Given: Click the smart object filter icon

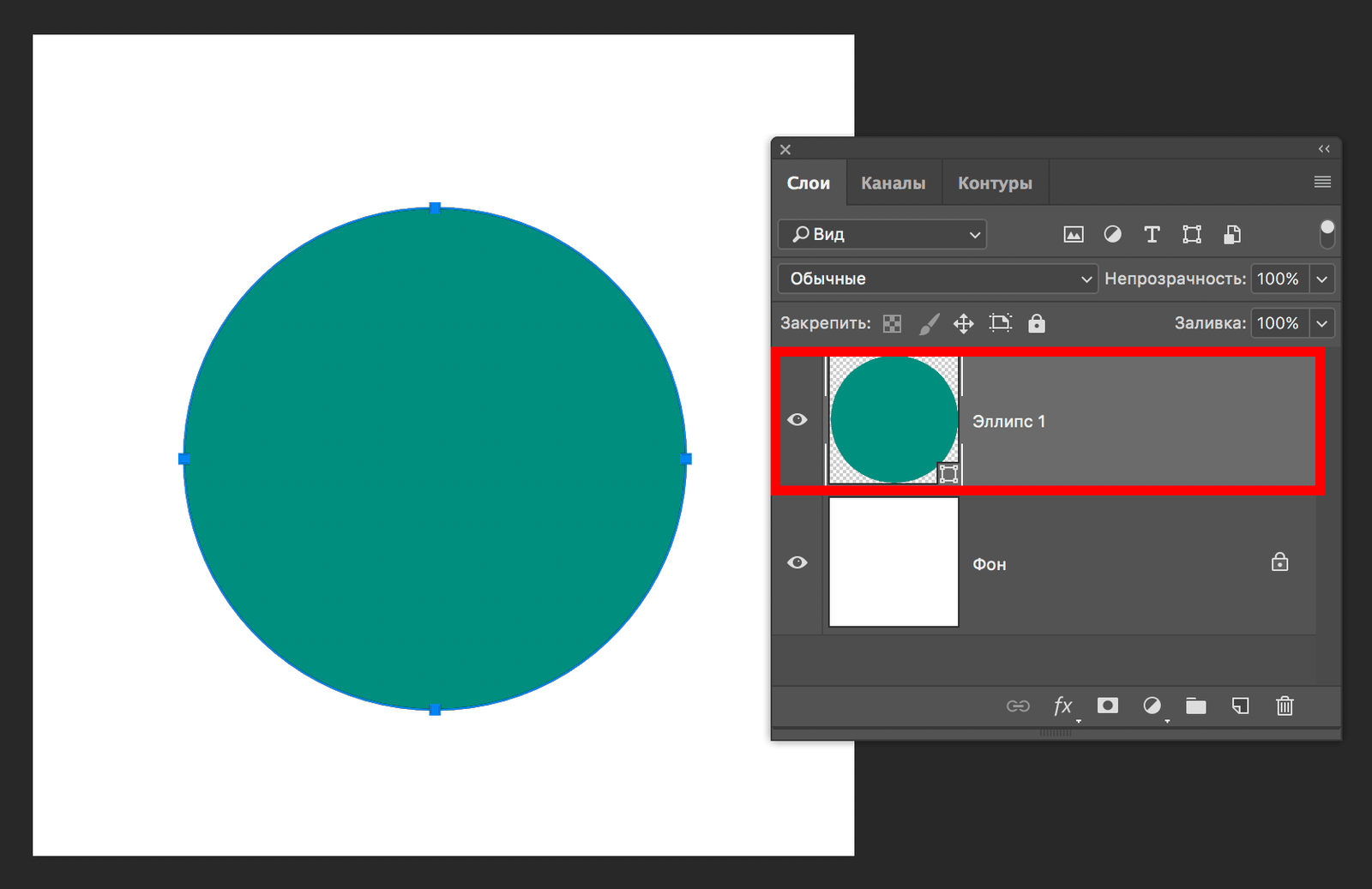Looking at the screenshot, I should 1232,235.
